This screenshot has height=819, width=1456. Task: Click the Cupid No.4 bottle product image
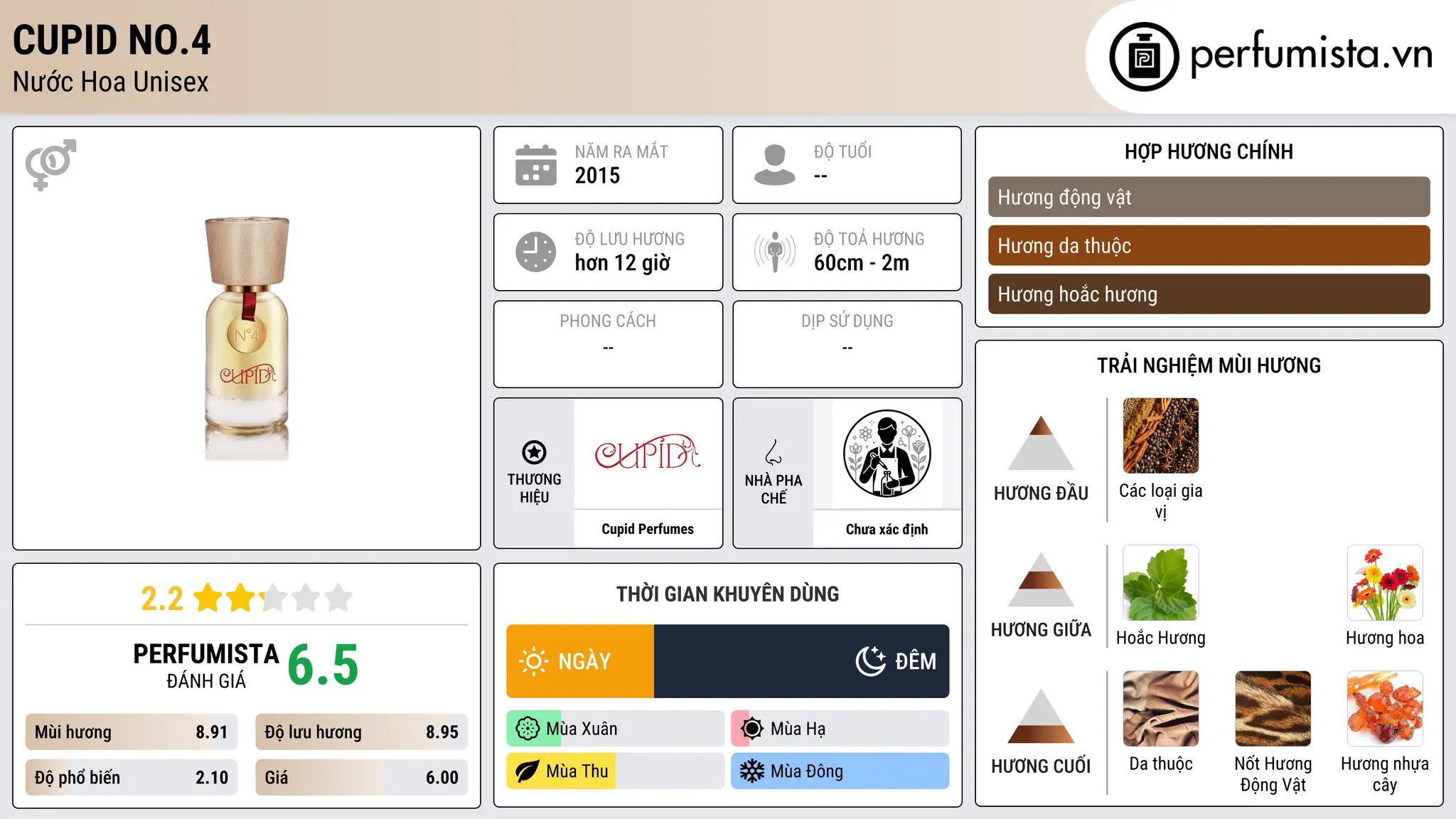(247, 338)
